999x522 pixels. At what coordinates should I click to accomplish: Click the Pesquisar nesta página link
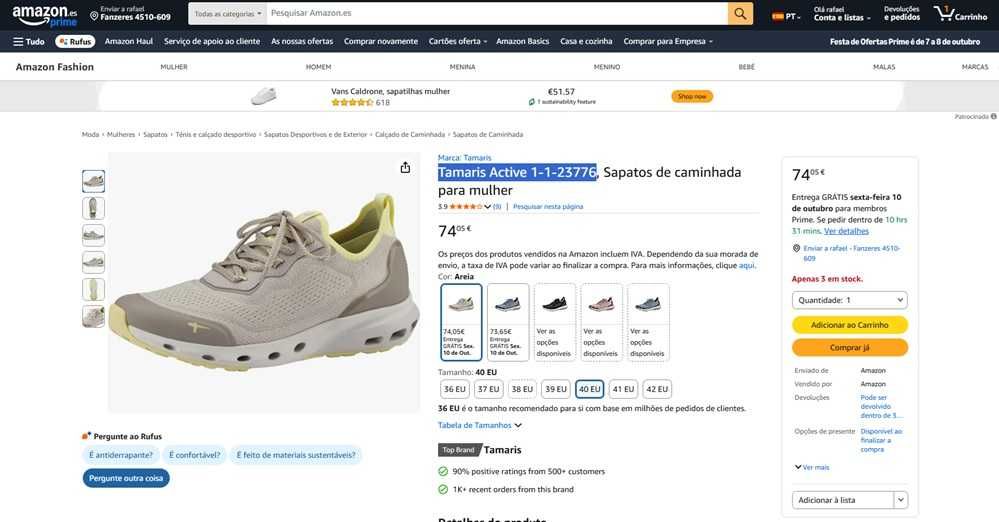point(548,207)
